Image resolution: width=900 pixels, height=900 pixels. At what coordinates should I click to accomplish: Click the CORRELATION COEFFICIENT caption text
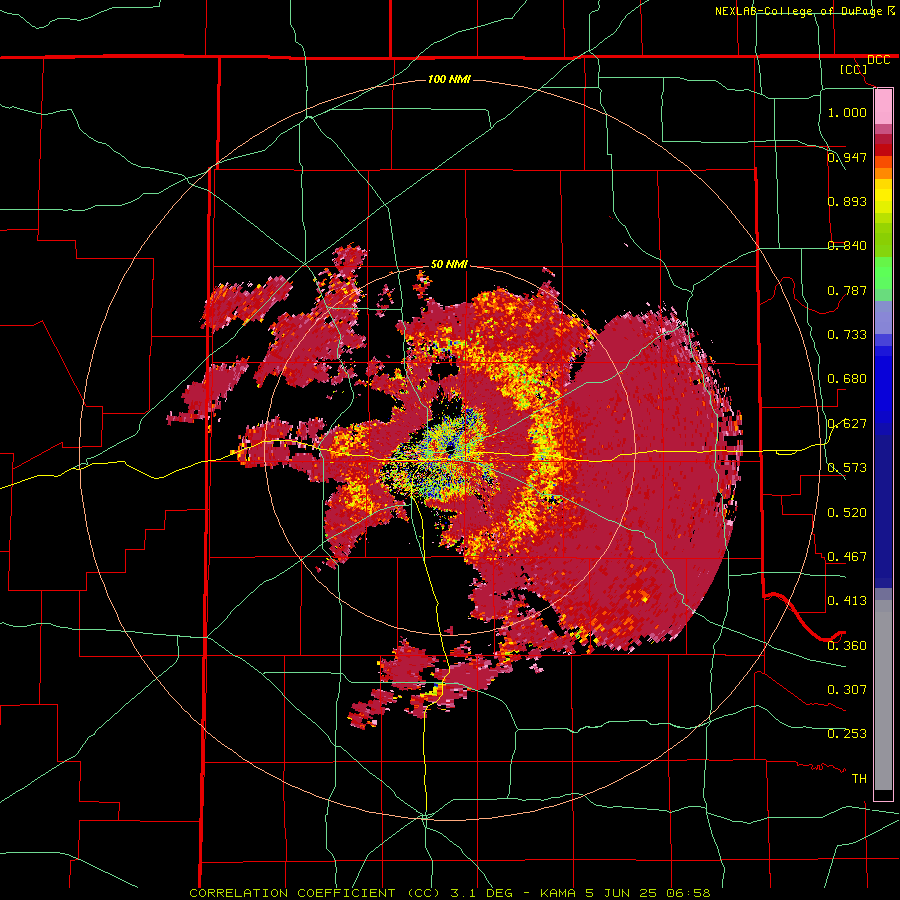click(292, 893)
